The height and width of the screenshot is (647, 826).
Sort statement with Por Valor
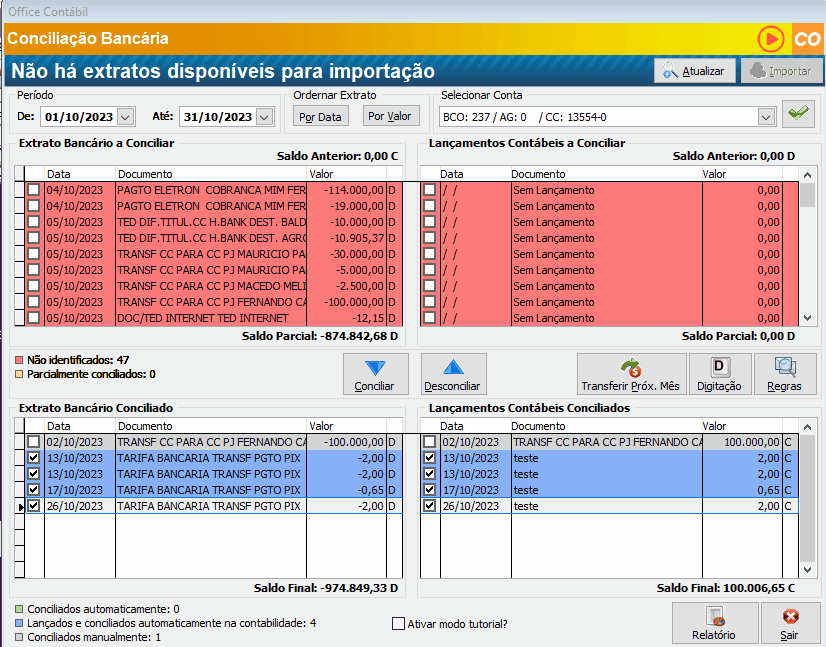click(390, 116)
